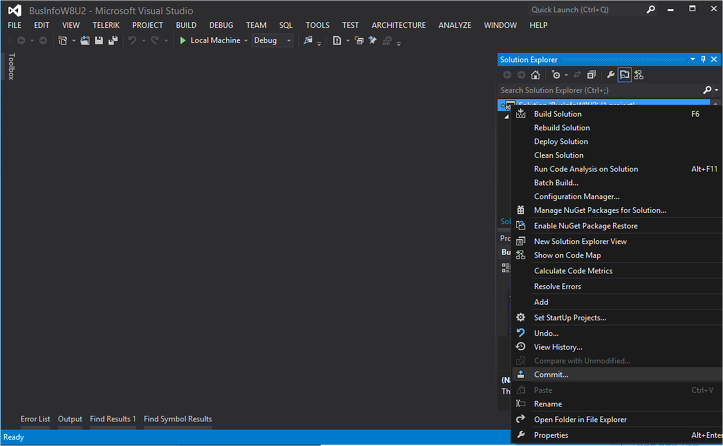Choose Manage NuGet Packages for Solution

click(617, 210)
